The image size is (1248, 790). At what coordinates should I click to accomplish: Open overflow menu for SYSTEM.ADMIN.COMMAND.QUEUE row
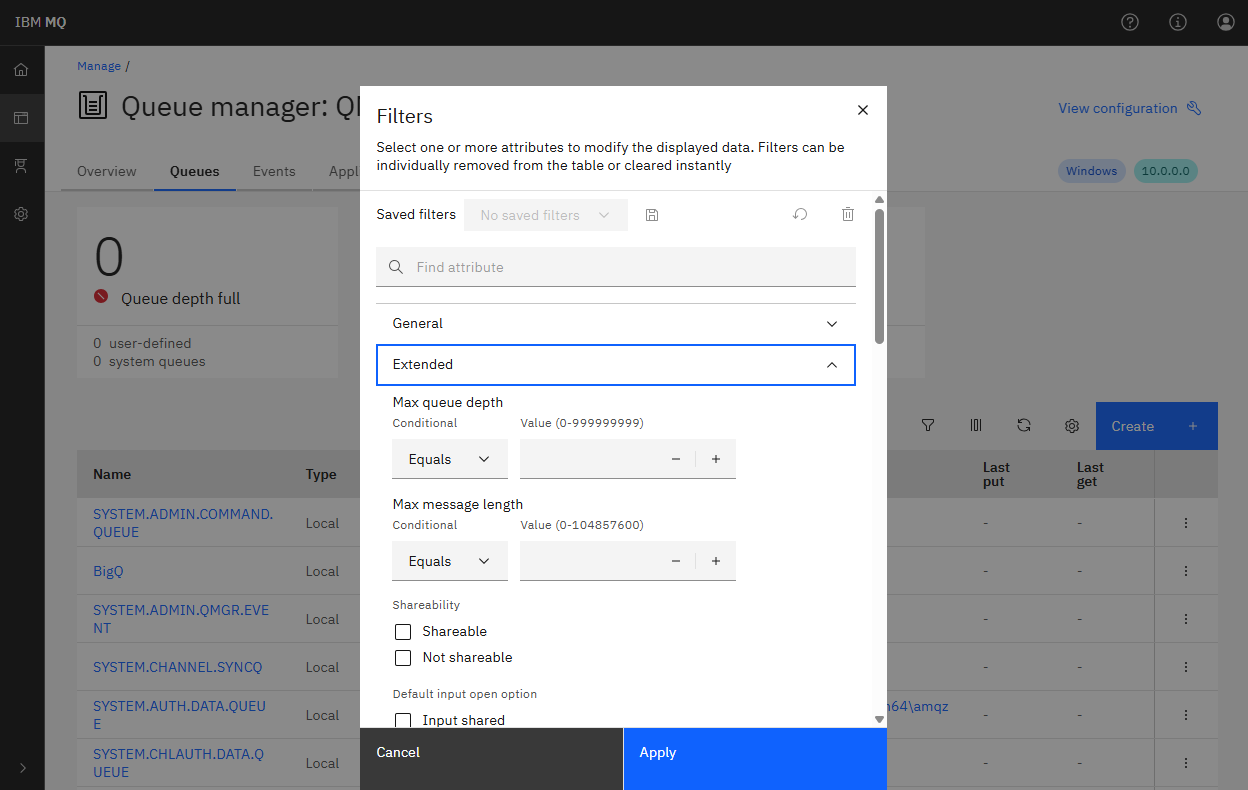(1186, 523)
